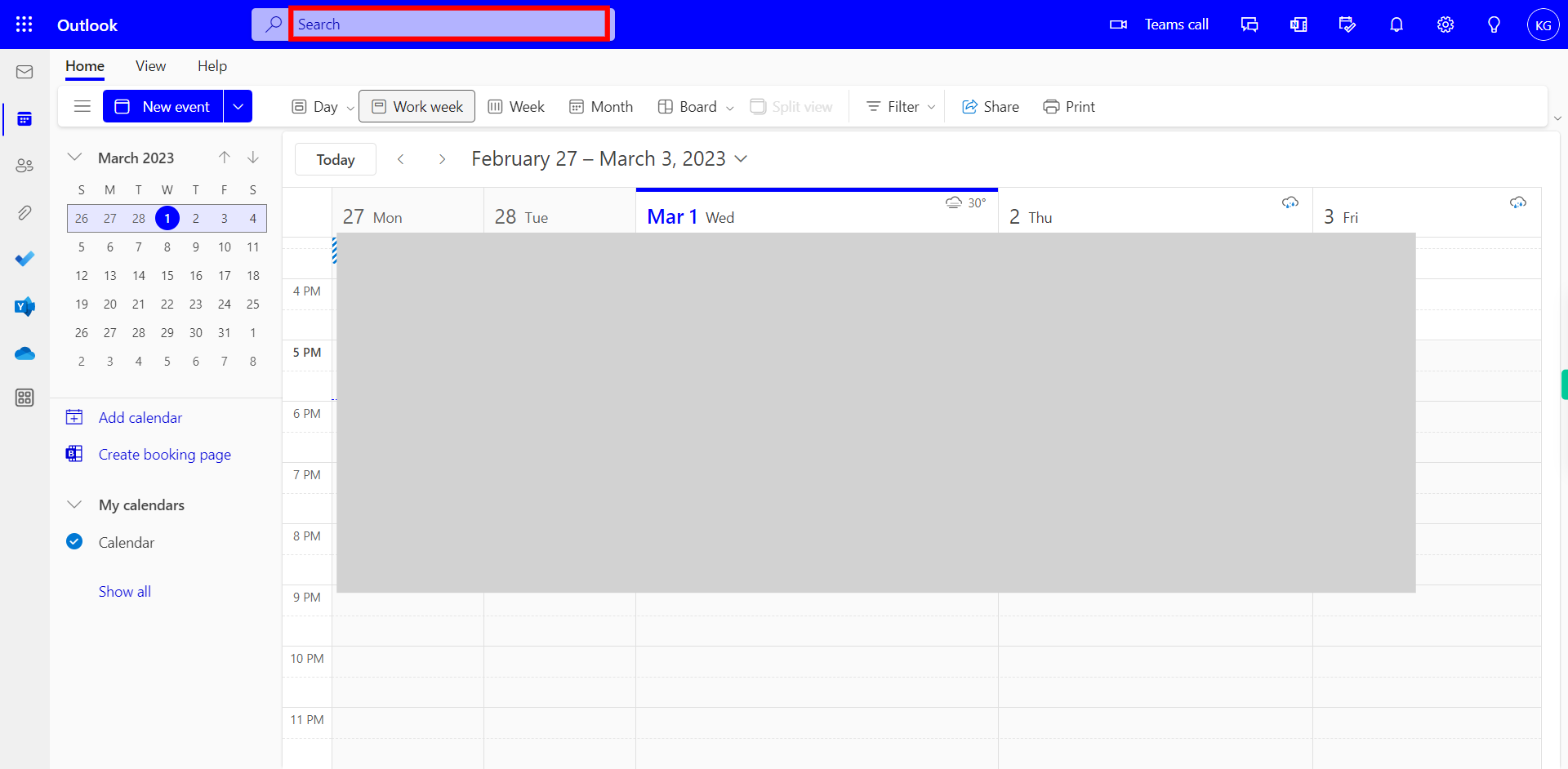Open the Board dropdown arrow
Viewport: 1568px width, 769px height.
click(729, 108)
